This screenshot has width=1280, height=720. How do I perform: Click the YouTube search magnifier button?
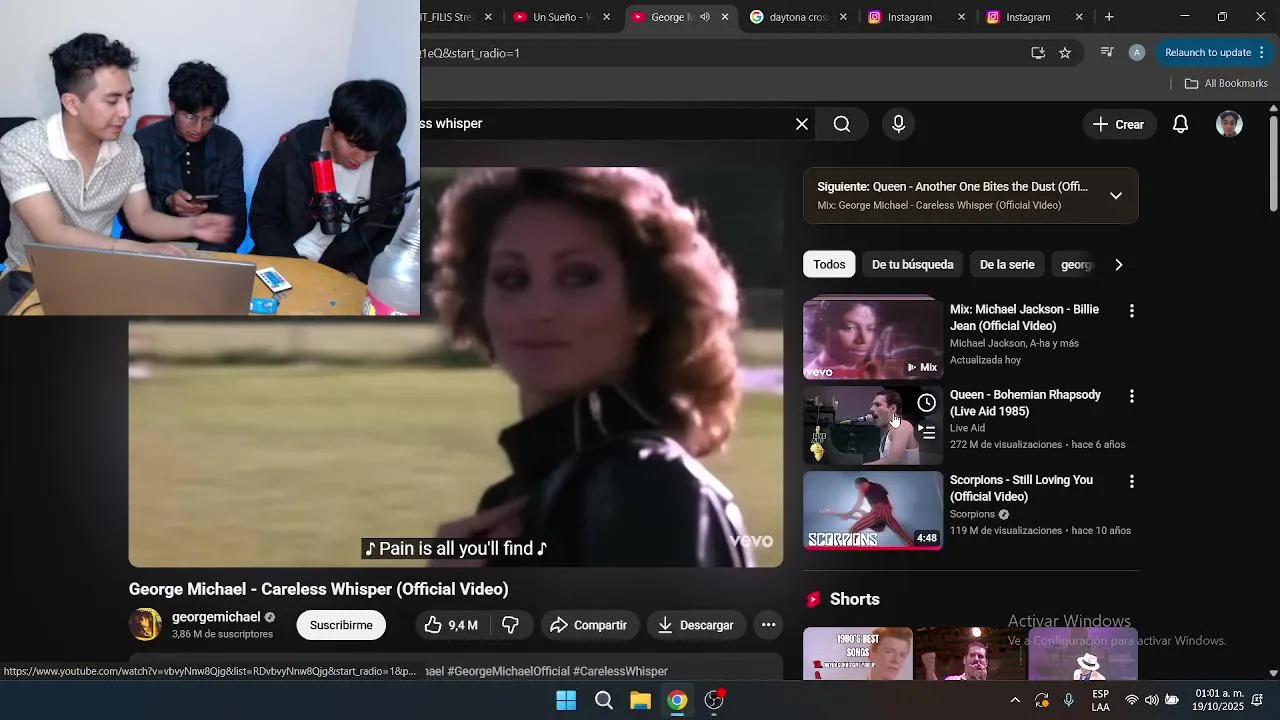coord(842,124)
